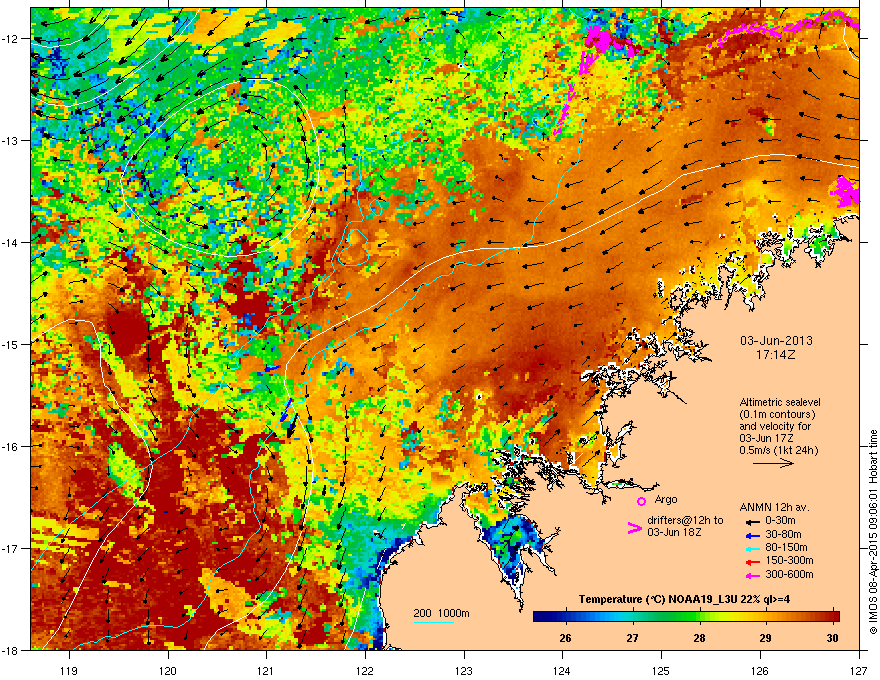Click the '200 1000m' depth label

pos(441,613)
